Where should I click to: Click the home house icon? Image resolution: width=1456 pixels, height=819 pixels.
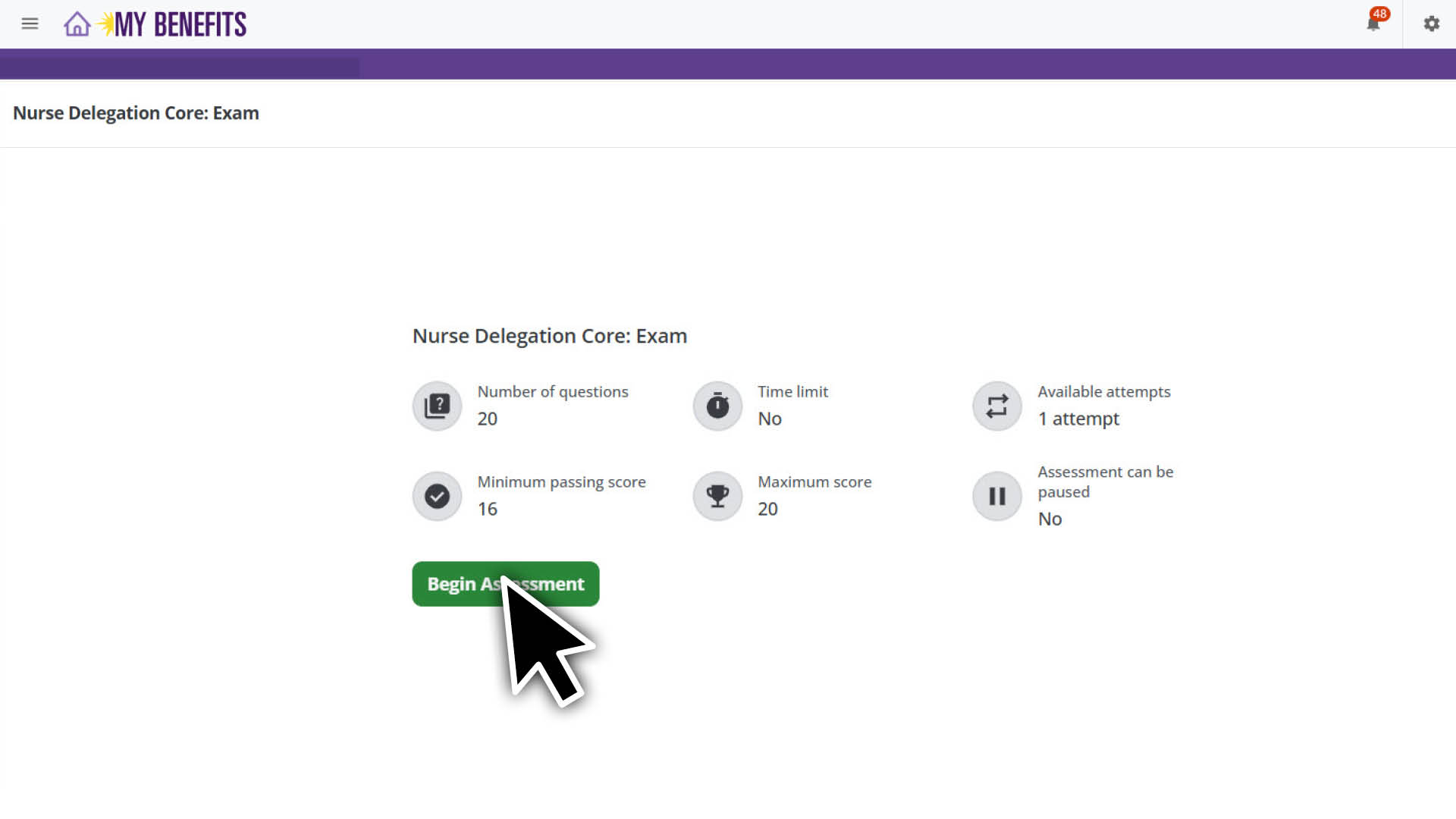pyautogui.click(x=77, y=24)
